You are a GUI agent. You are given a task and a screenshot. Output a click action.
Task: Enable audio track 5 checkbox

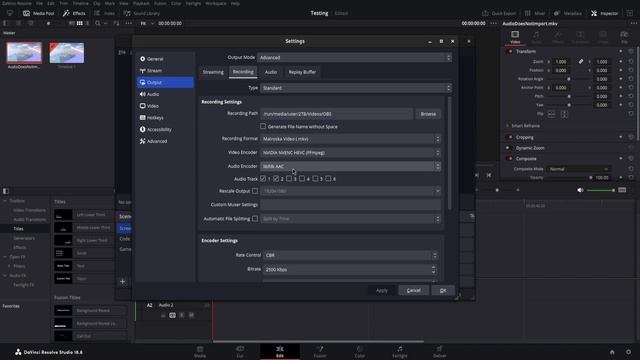315,179
